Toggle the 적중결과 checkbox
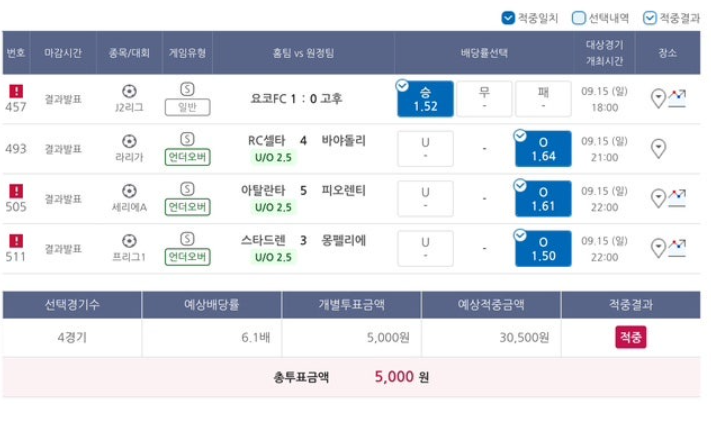 pos(649,18)
